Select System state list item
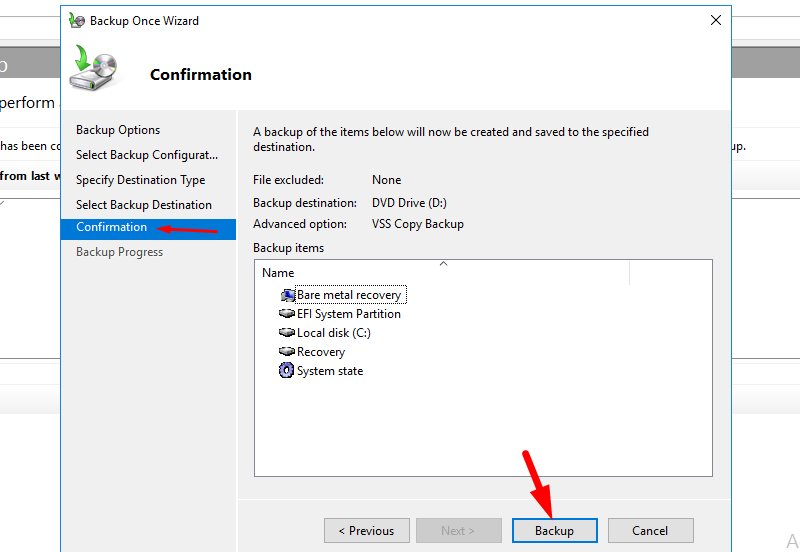Image resolution: width=800 pixels, height=552 pixels. click(x=330, y=371)
